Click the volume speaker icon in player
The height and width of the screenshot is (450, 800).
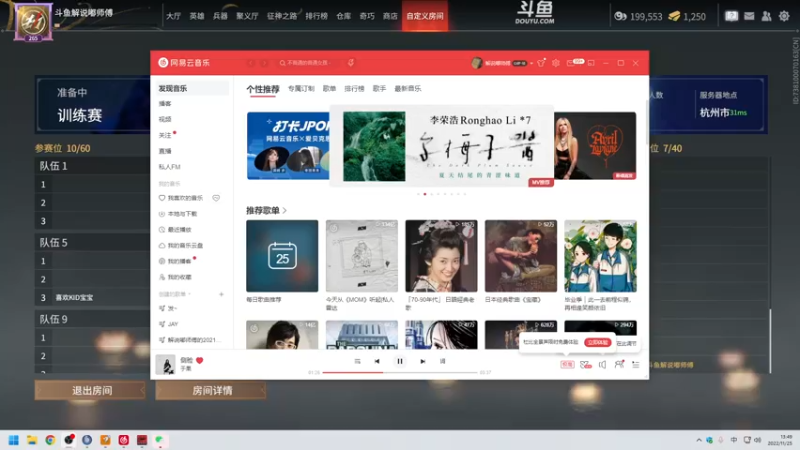(603, 364)
